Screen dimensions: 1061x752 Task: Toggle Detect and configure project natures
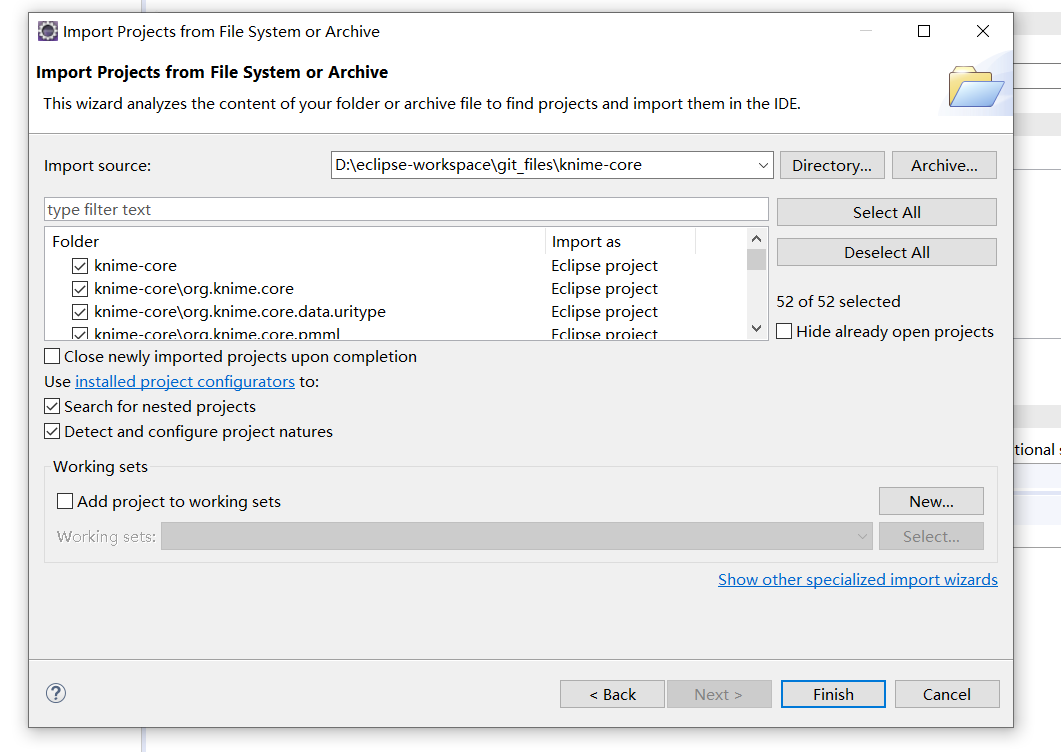(x=52, y=432)
